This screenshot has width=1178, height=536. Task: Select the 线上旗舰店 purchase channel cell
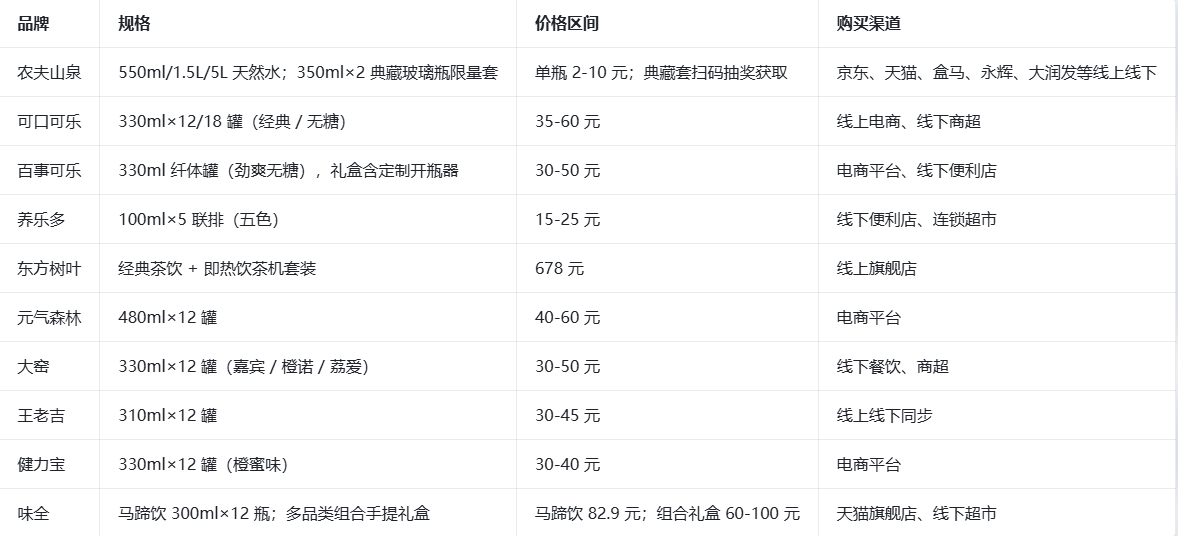pyautogui.click(x=877, y=268)
